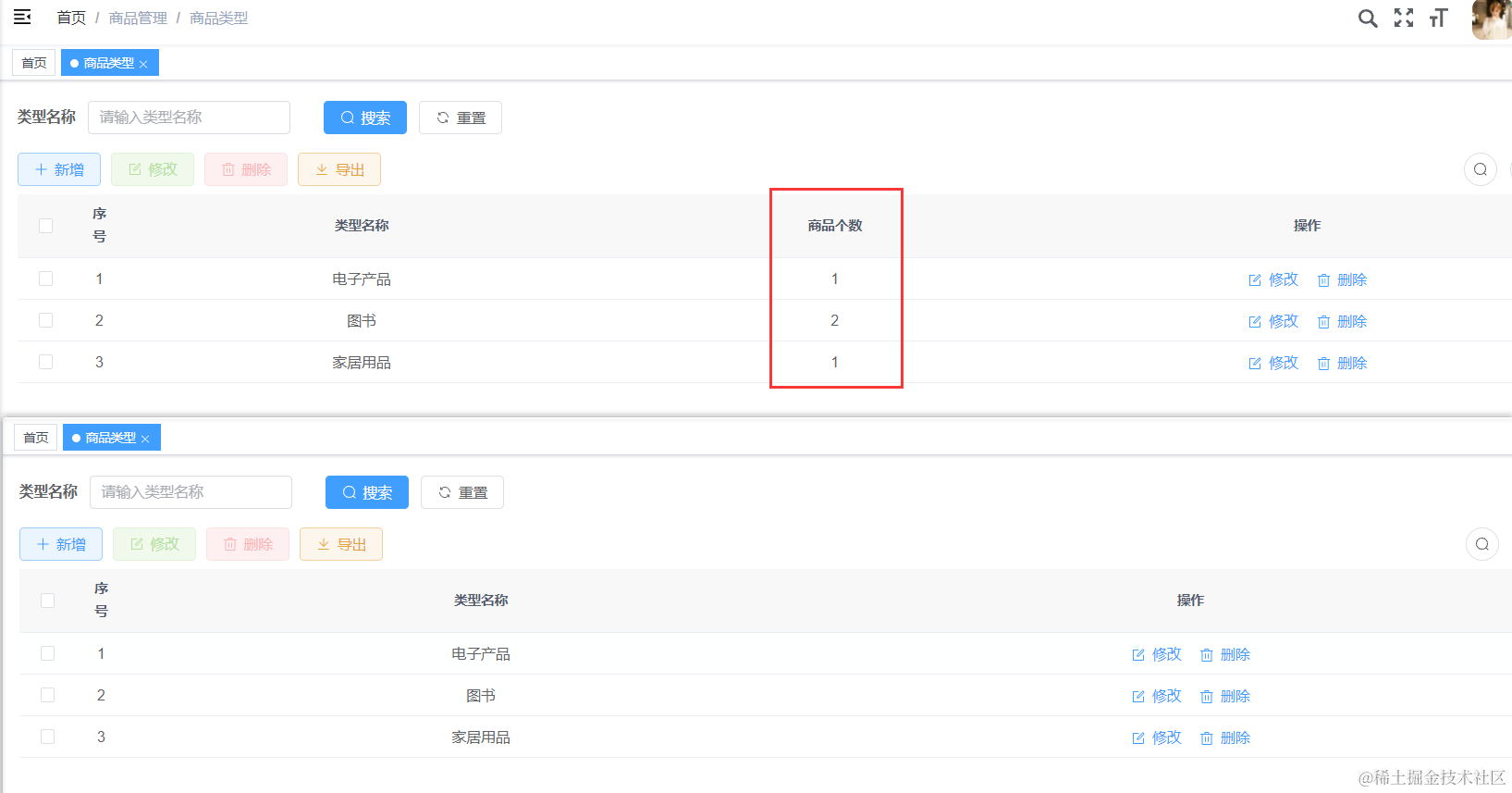Click the 重置 button in the lower panel
This screenshot has height=793, width=1512.
pyautogui.click(x=462, y=492)
